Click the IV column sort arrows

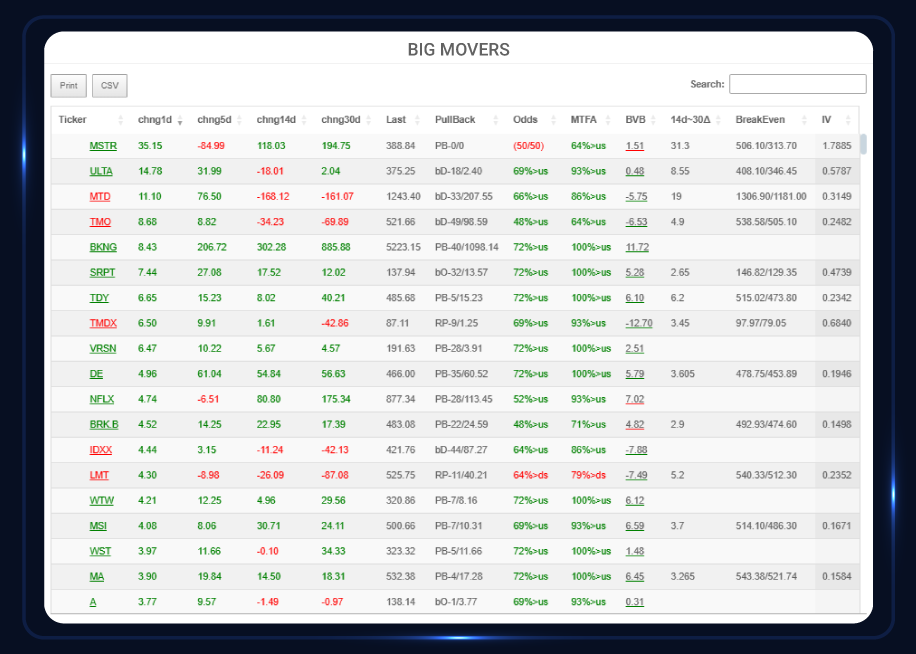point(848,120)
